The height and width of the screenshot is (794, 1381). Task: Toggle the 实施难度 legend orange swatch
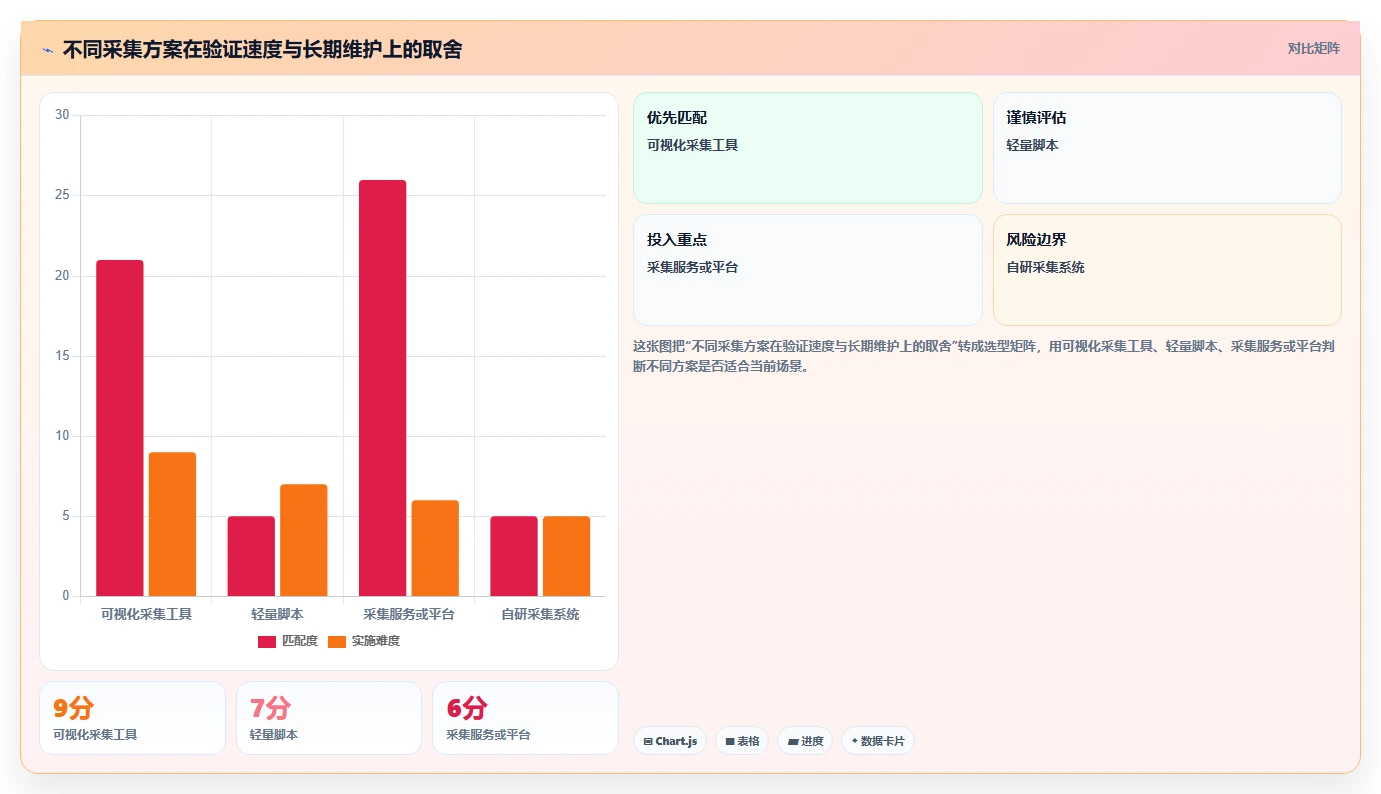coord(336,641)
